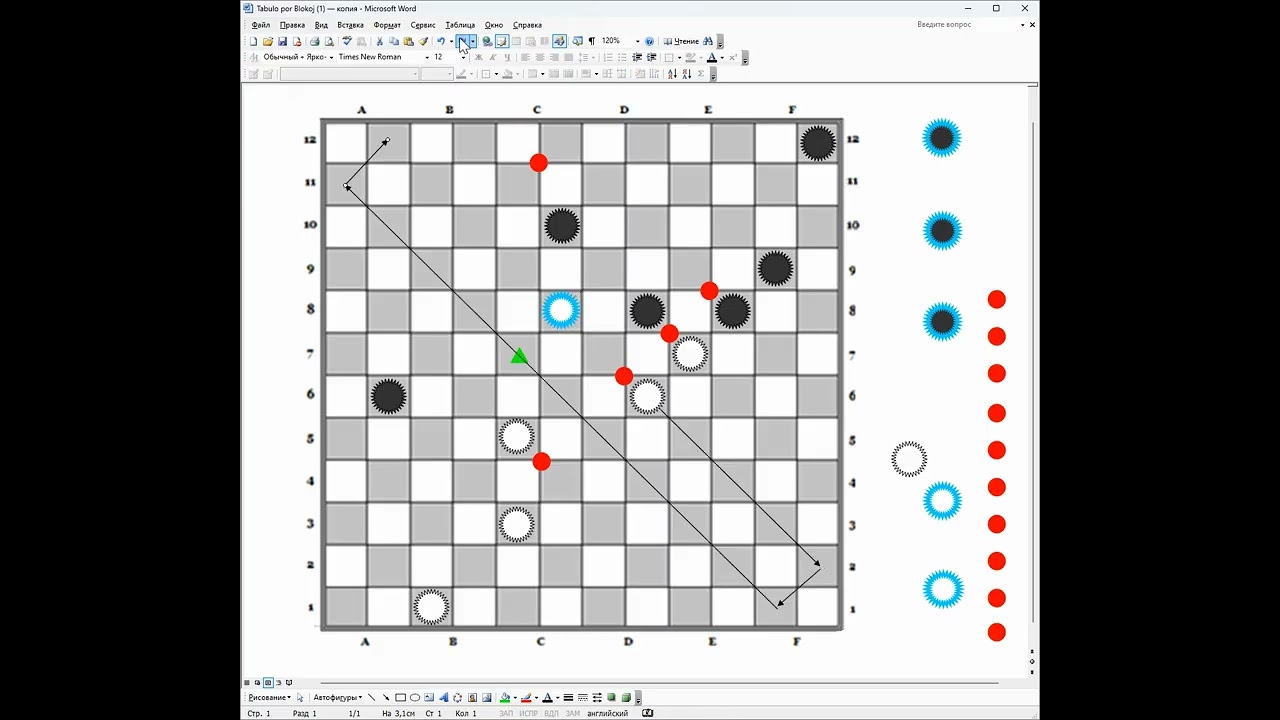Toggle ЗАМ overtype mode in status bar

click(x=573, y=713)
